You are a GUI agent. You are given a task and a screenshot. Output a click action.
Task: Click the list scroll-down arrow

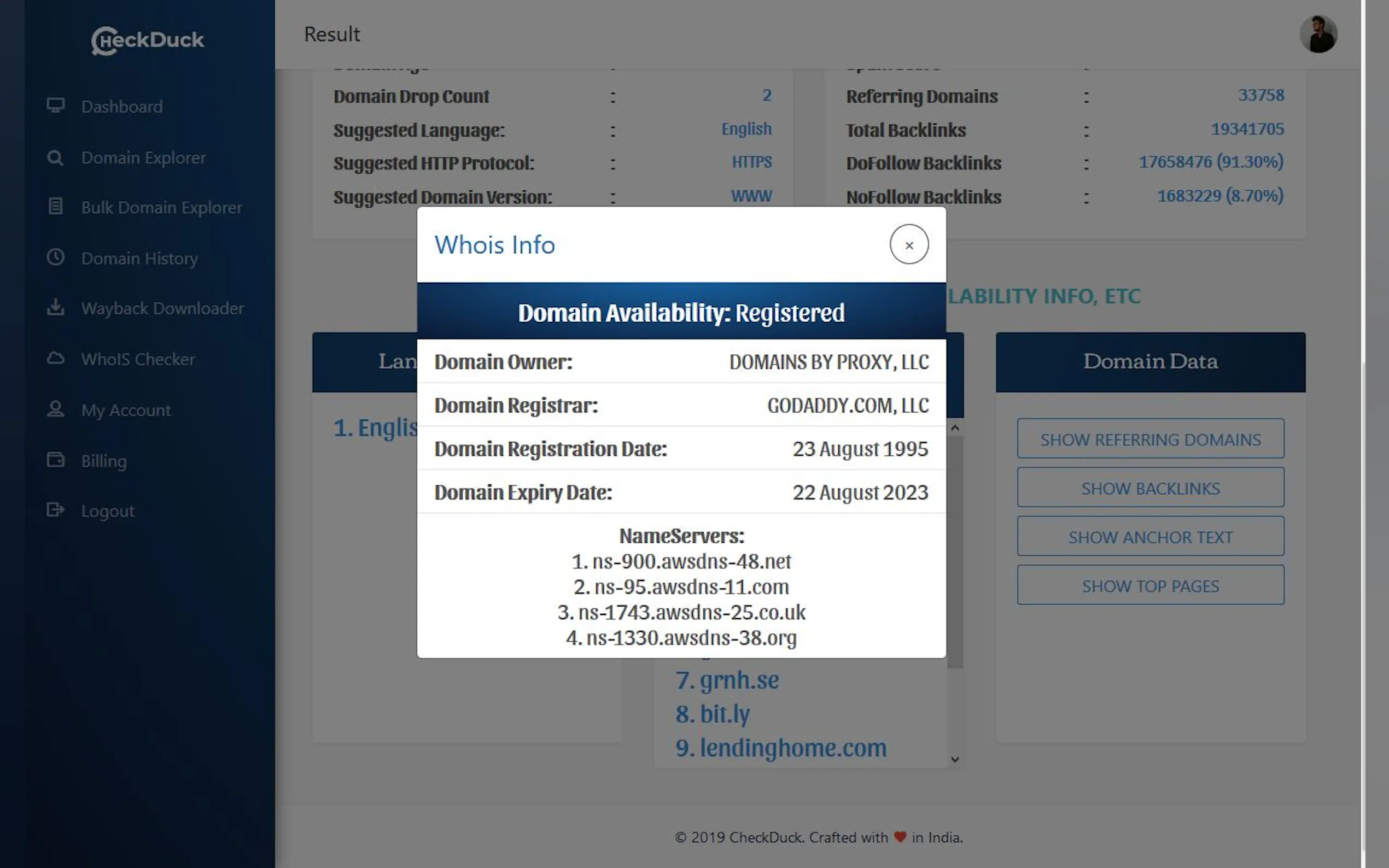pos(955,760)
